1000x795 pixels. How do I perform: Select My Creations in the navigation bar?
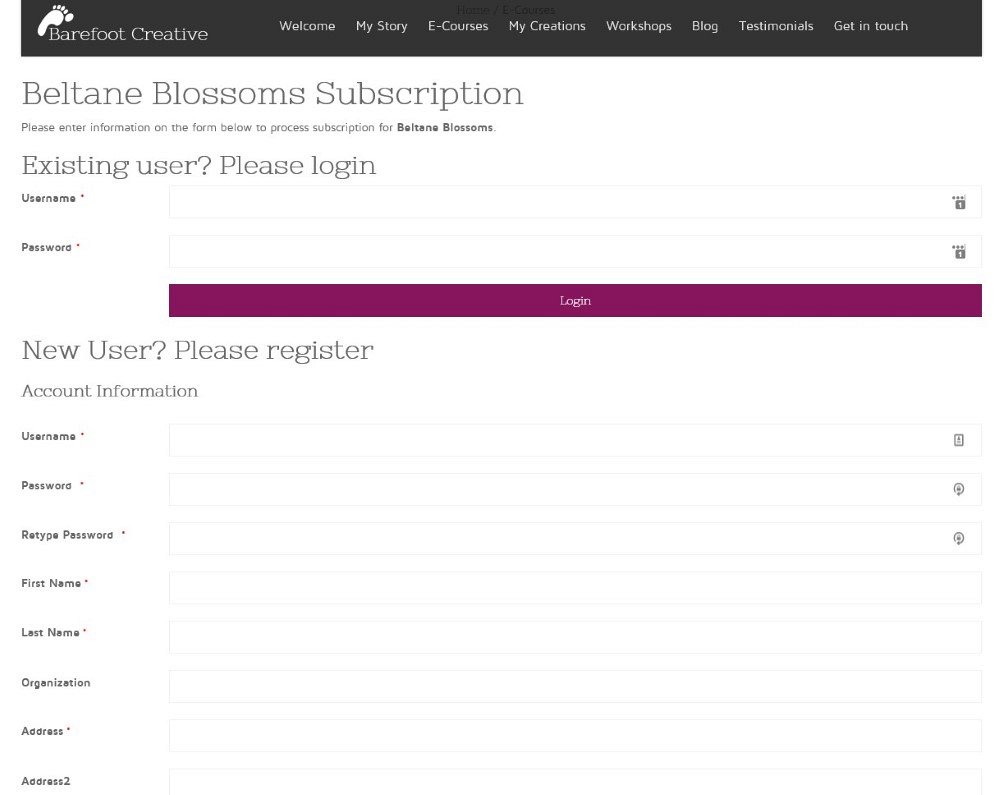547,26
